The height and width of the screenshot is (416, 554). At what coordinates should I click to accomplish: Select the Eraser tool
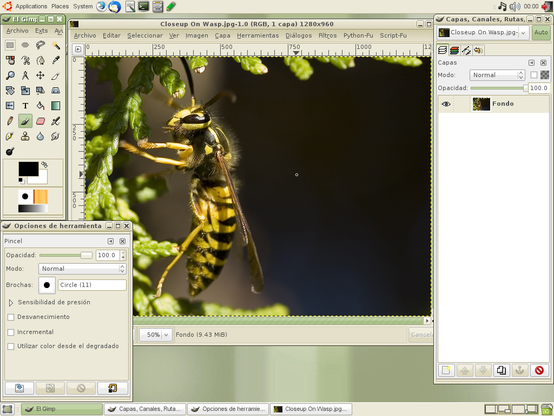click(x=40, y=121)
